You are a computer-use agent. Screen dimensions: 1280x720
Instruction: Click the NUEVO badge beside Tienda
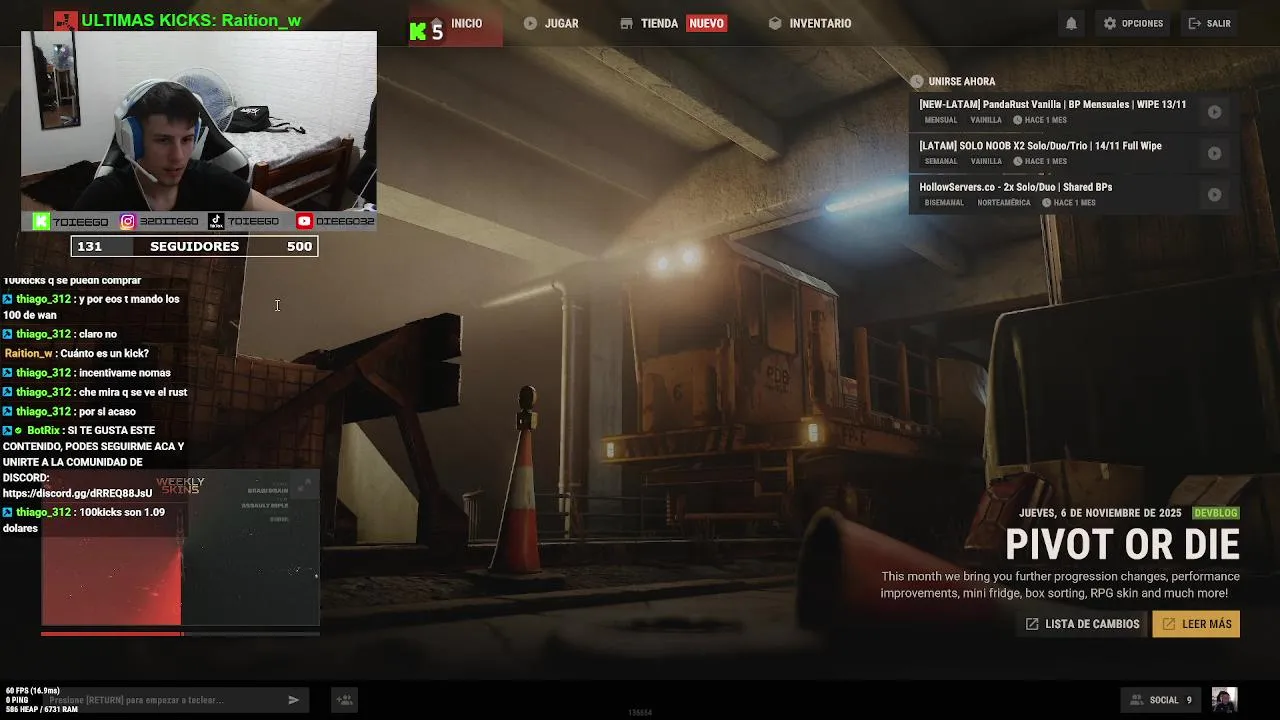tap(706, 23)
